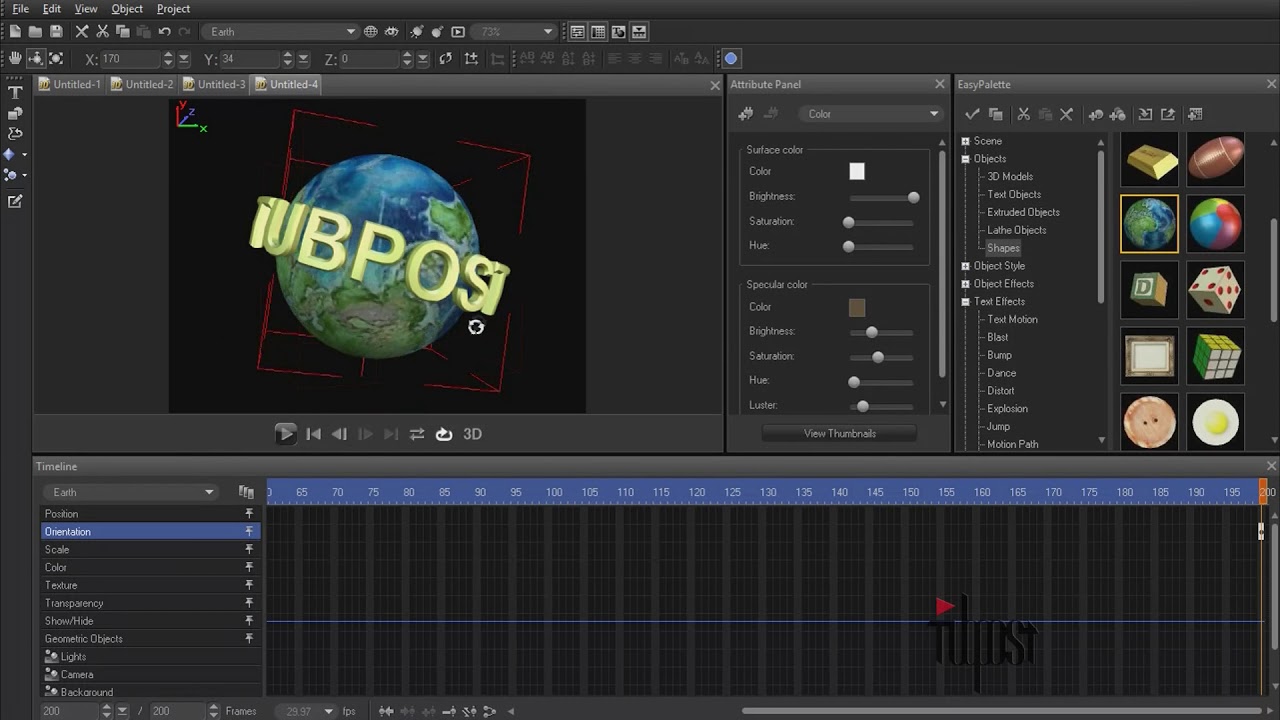Toggle object visibility with the eye icon
Image resolution: width=1280 pixels, height=720 pixels.
click(392, 32)
